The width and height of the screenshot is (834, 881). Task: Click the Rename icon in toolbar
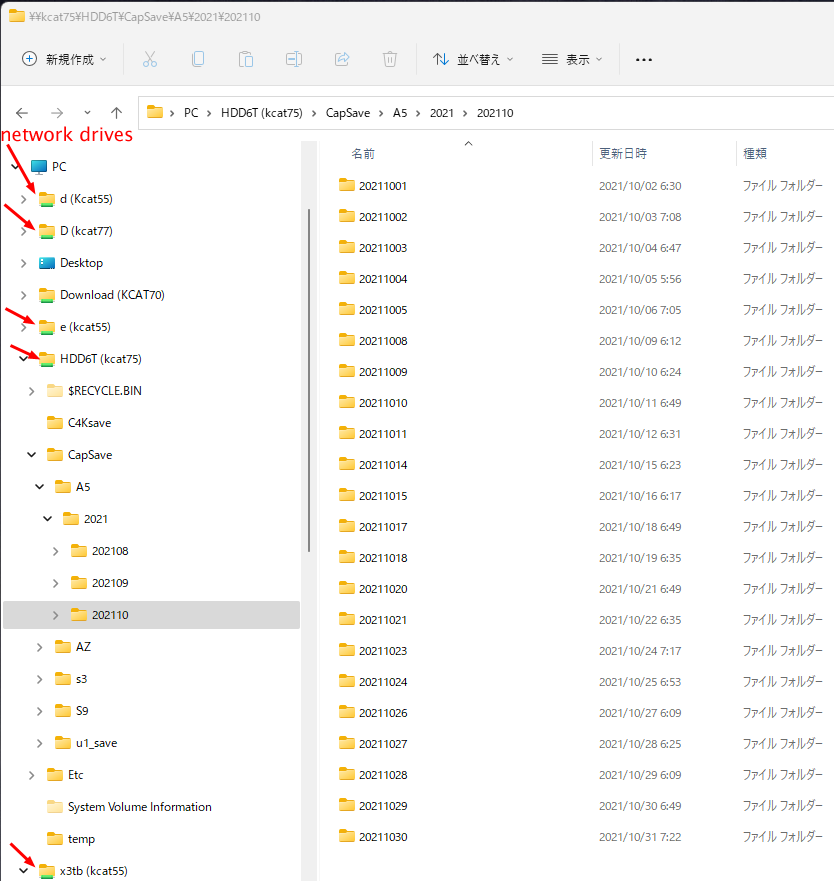[294, 59]
